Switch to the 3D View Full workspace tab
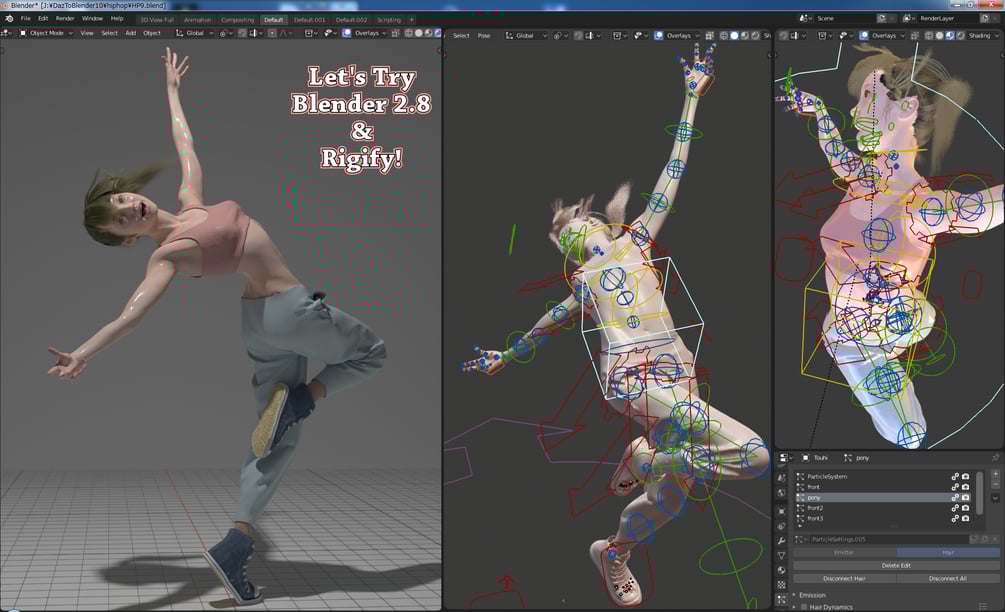 tap(157, 20)
